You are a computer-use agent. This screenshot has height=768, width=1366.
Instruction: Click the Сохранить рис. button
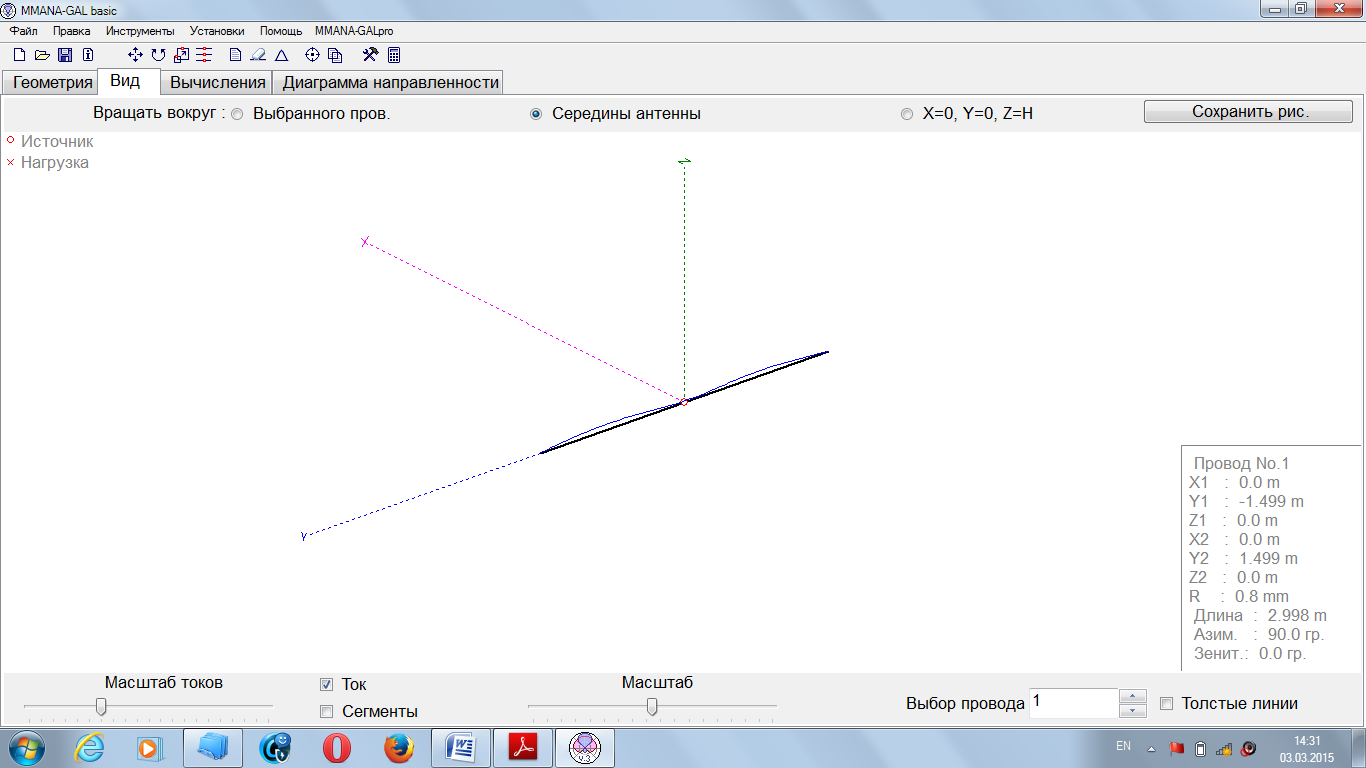(x=1249, y=112)
